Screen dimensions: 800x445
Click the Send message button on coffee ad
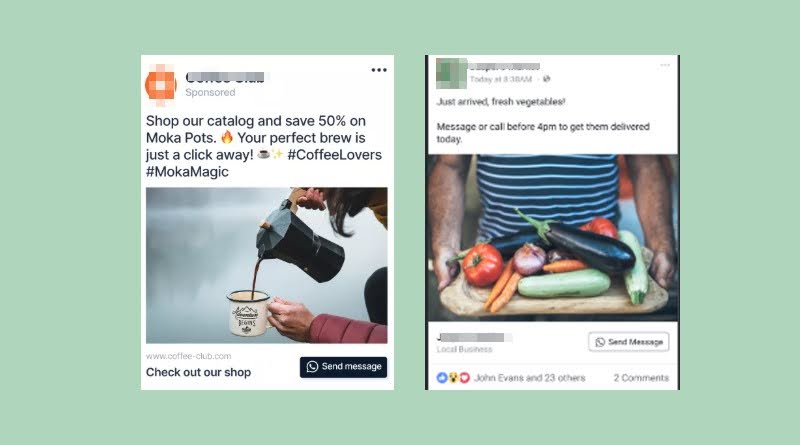(x=343, y=367)
